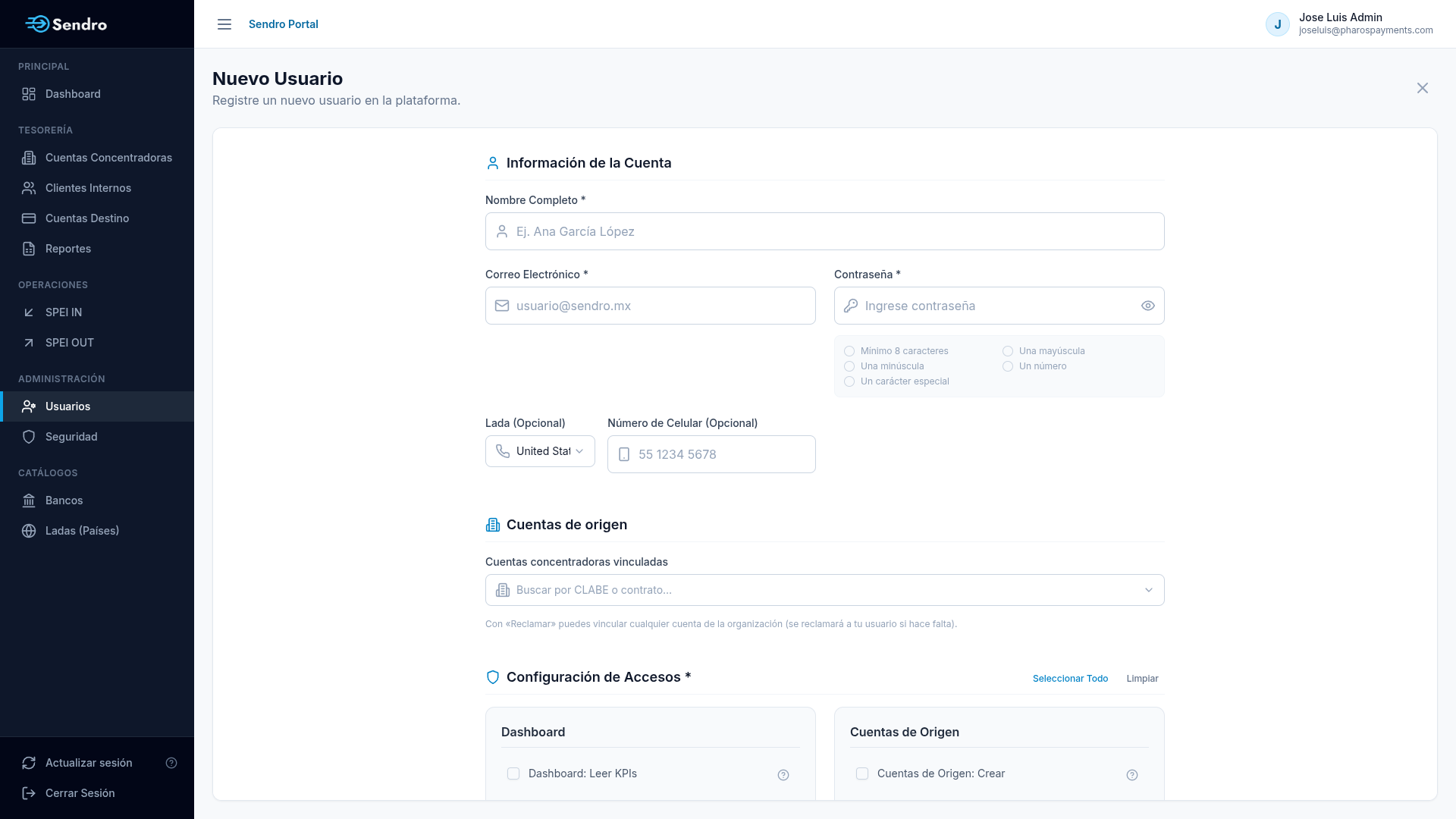The width and height of the screenshot is (1456, 819).
Task: Focus the Número de Celular input field
Action: coord(711,454)
